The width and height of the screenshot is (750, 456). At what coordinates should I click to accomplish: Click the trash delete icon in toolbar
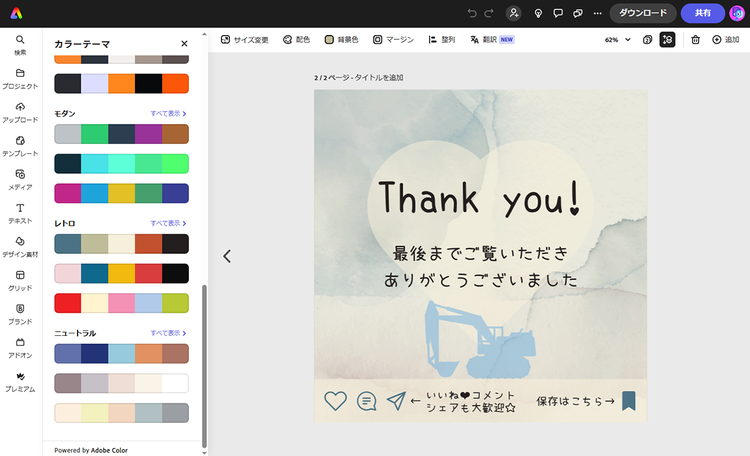[695, 40]
